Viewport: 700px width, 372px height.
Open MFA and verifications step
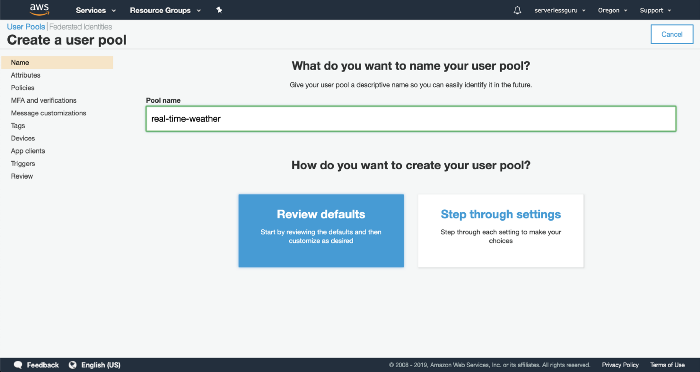43,100
